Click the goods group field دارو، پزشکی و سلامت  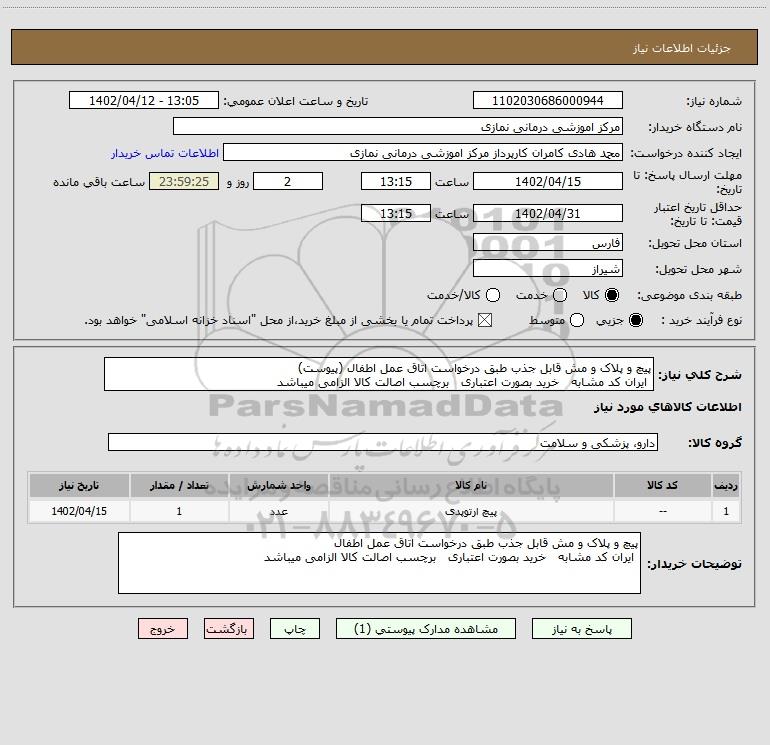(x=383, y=442)
